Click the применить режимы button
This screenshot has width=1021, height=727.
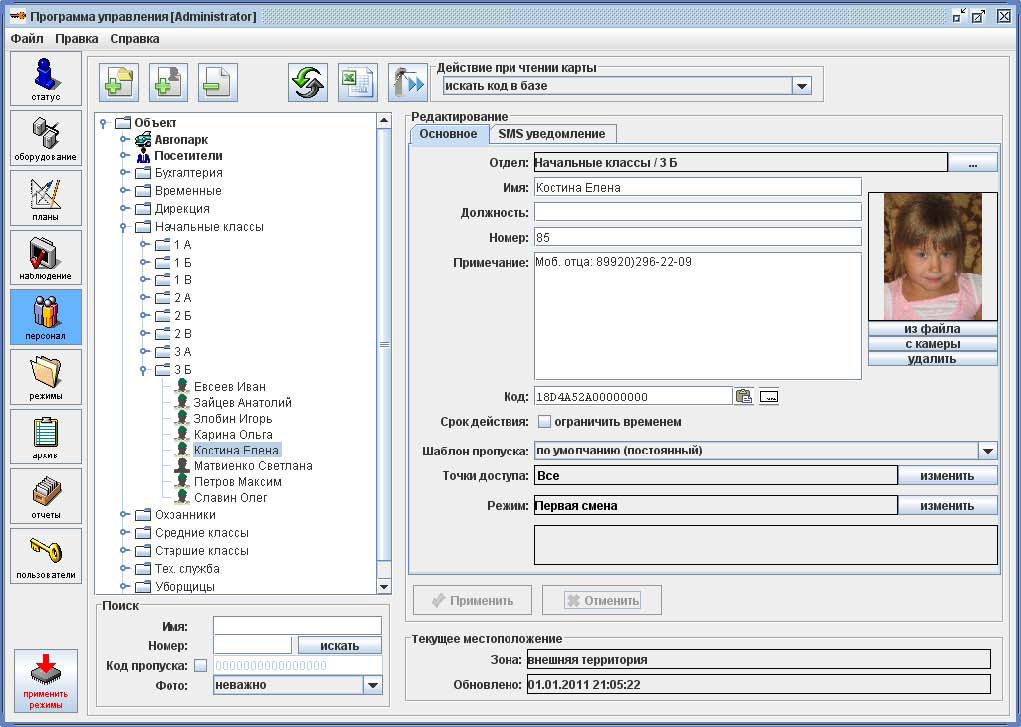[46, 680]
